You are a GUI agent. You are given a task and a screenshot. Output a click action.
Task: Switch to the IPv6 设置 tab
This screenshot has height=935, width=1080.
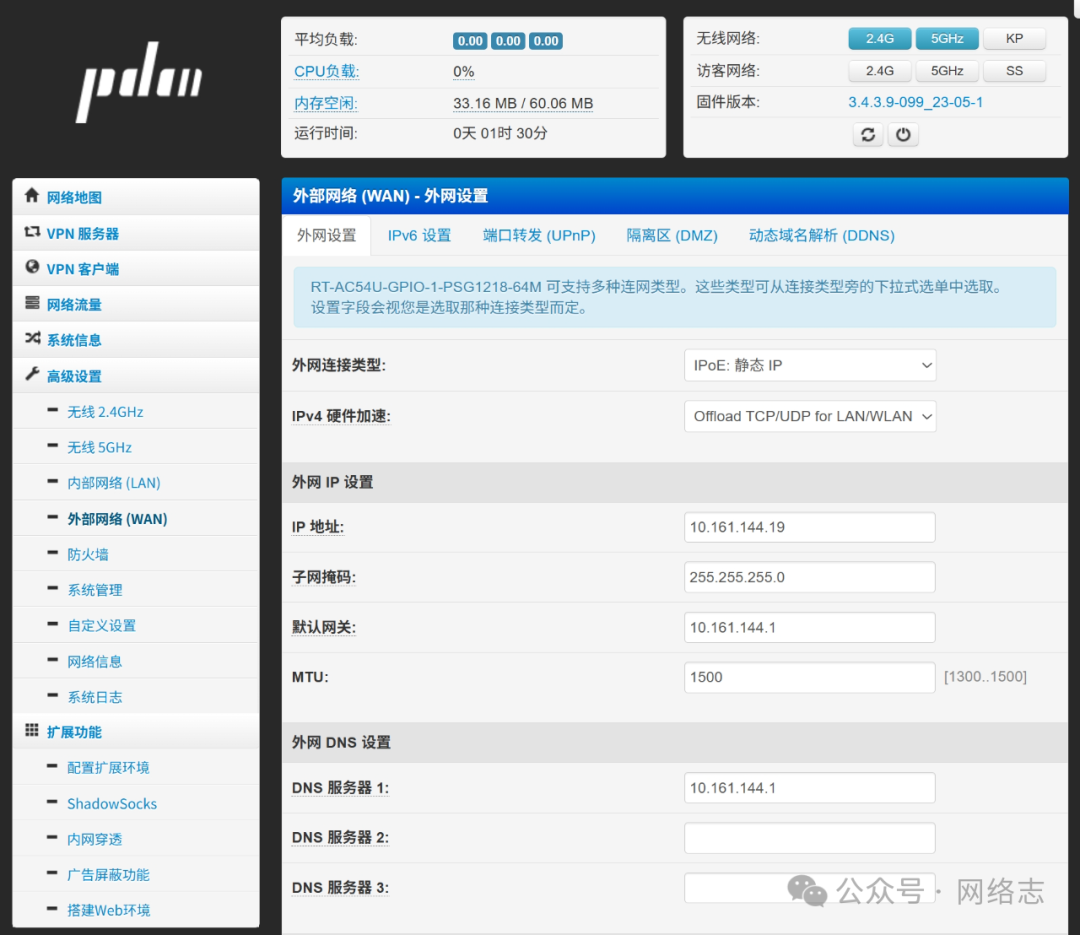[x=419, y=236]
